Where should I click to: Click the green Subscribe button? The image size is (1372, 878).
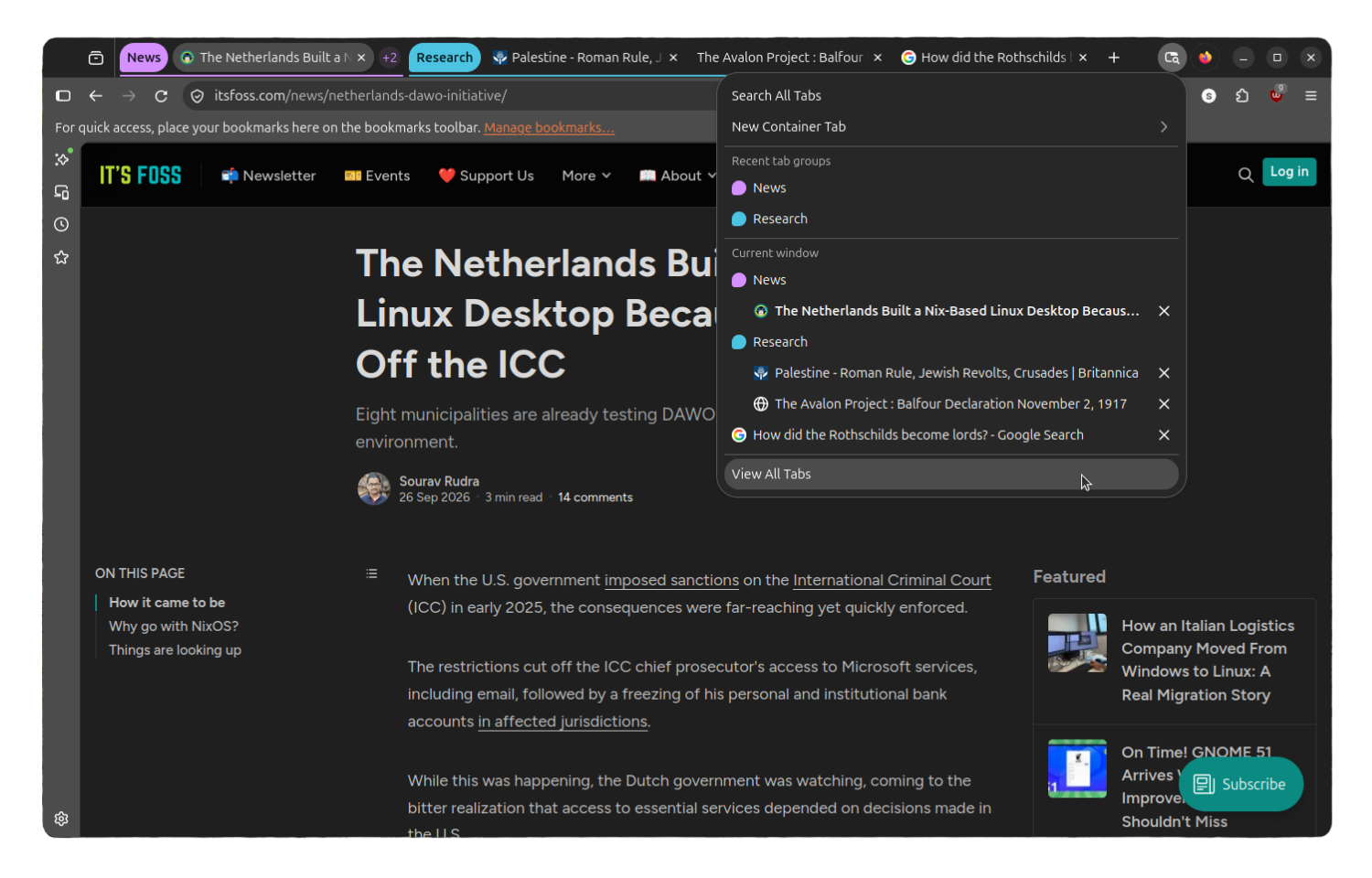(1240, 785)
